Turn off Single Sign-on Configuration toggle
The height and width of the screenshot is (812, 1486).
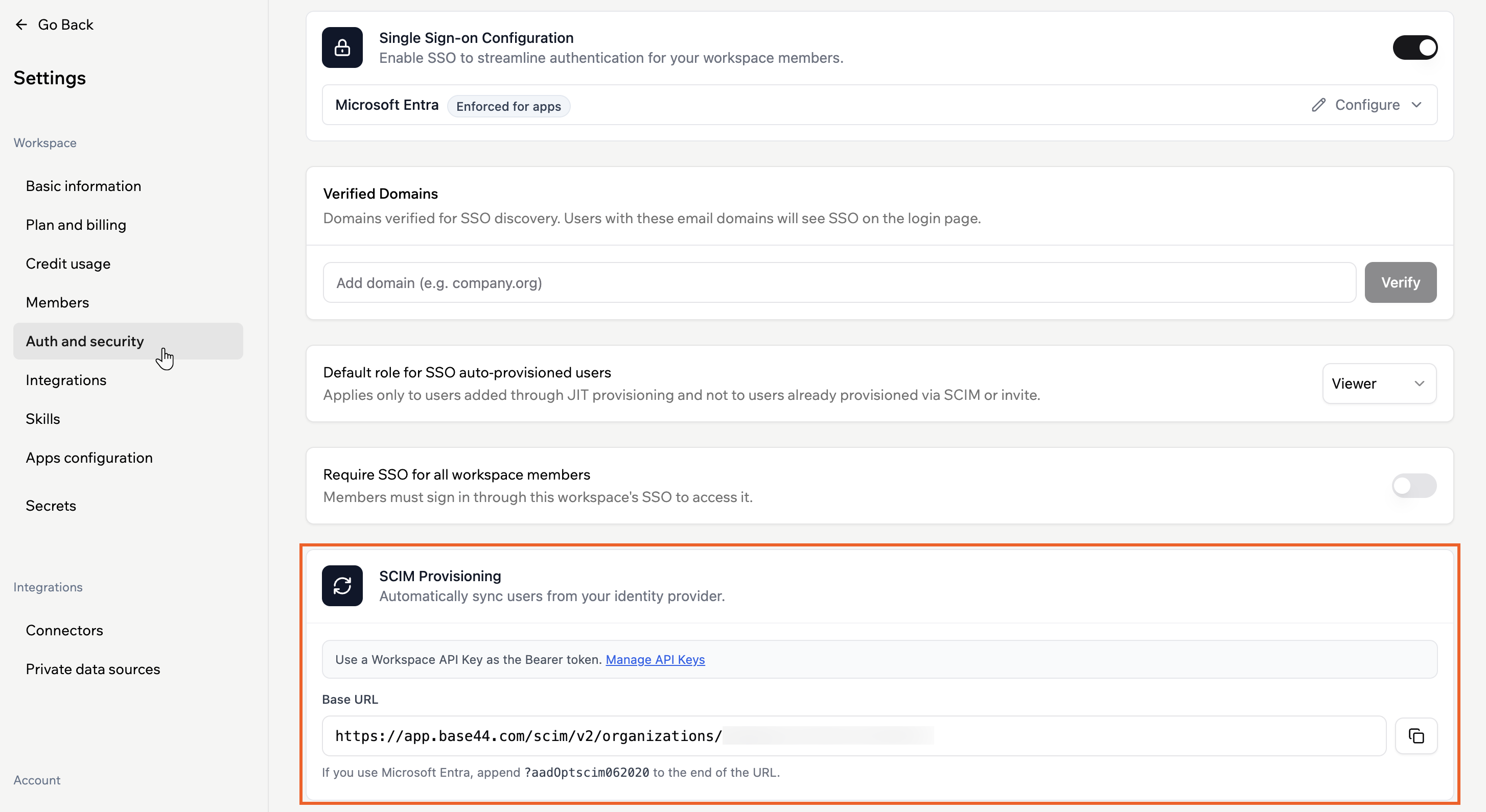[1414, 47]
